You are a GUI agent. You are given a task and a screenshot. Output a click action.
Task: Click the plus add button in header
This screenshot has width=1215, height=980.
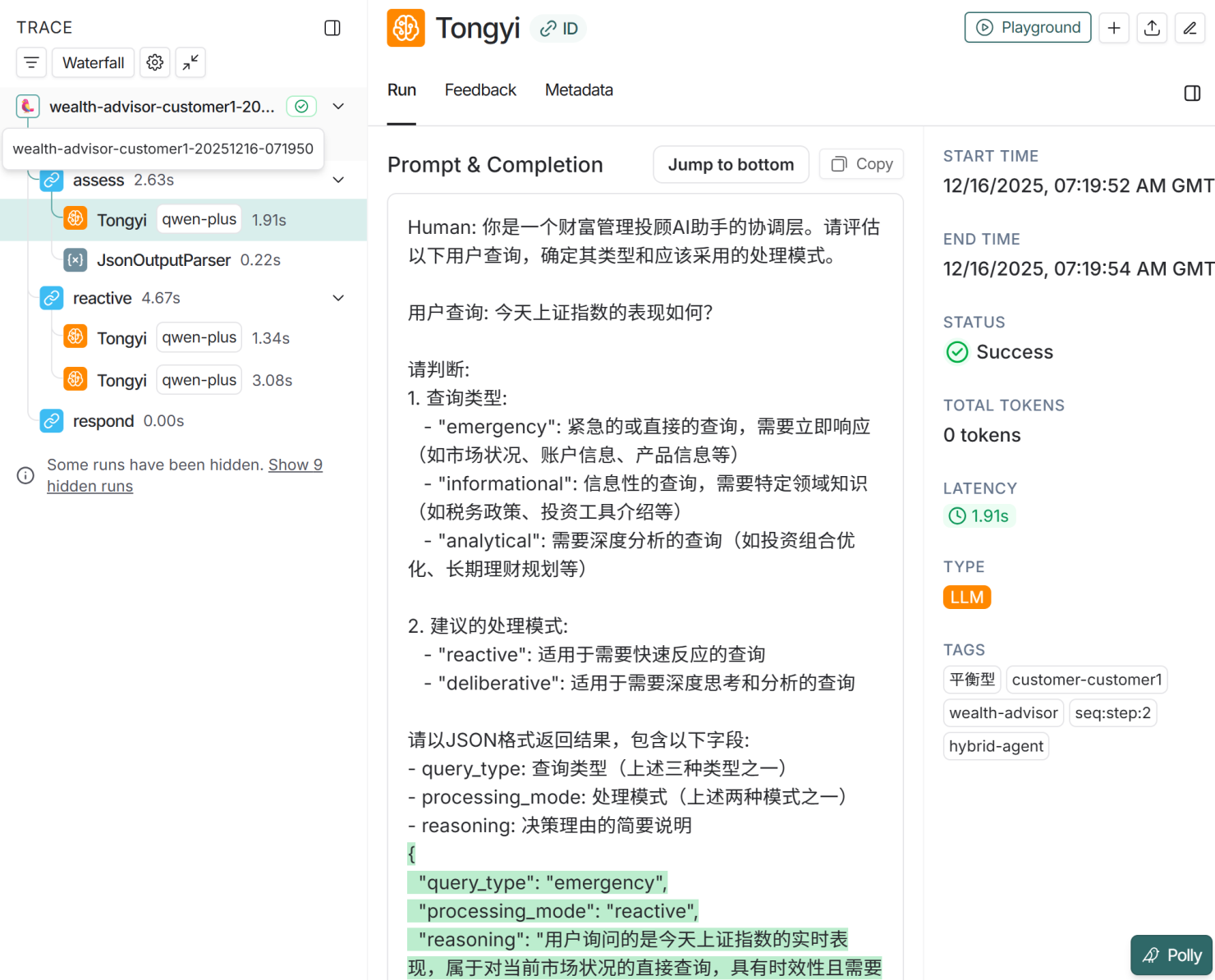tap(1114, 28)
